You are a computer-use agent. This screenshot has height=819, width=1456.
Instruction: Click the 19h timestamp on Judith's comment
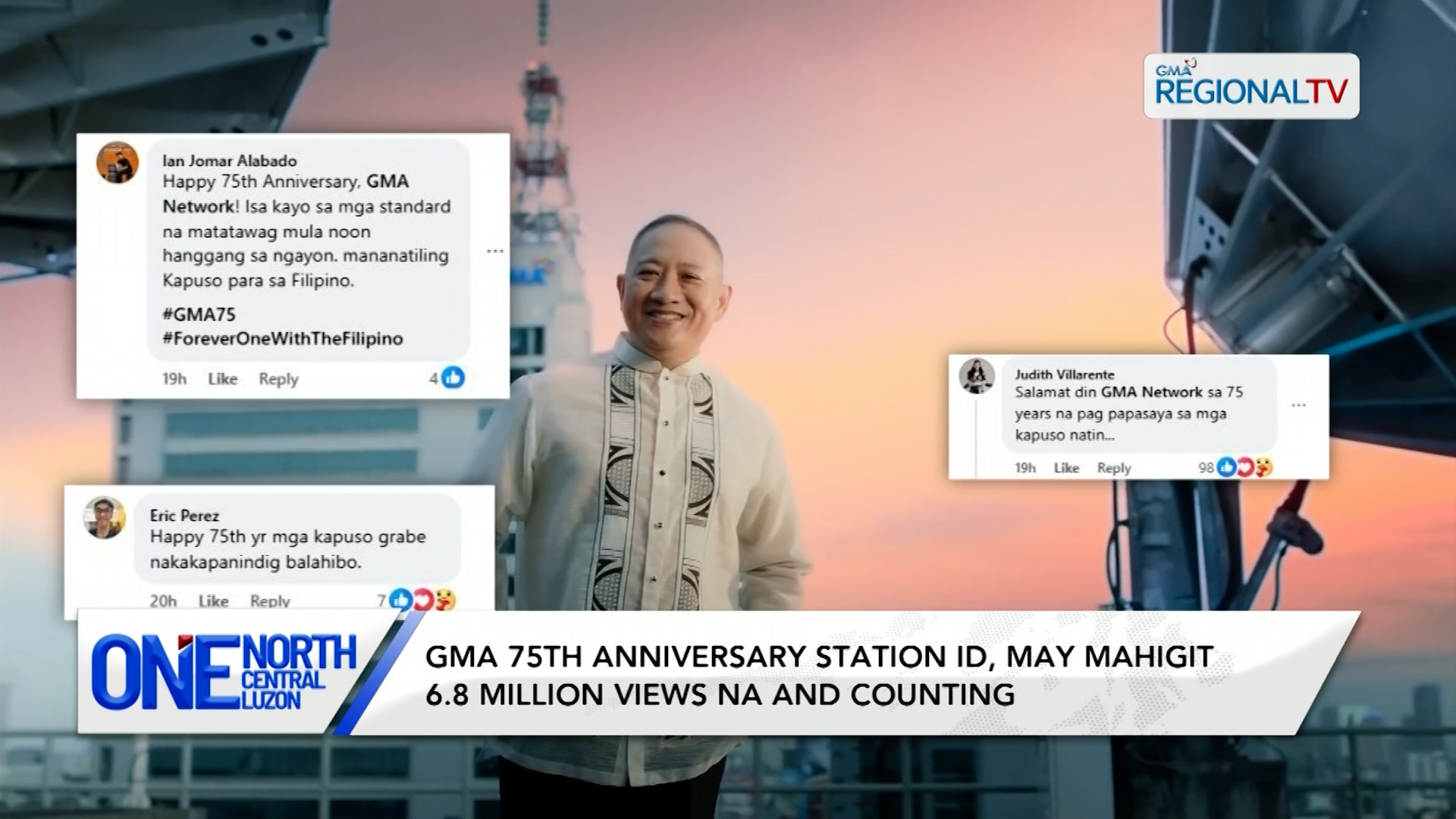[1025, 468]
